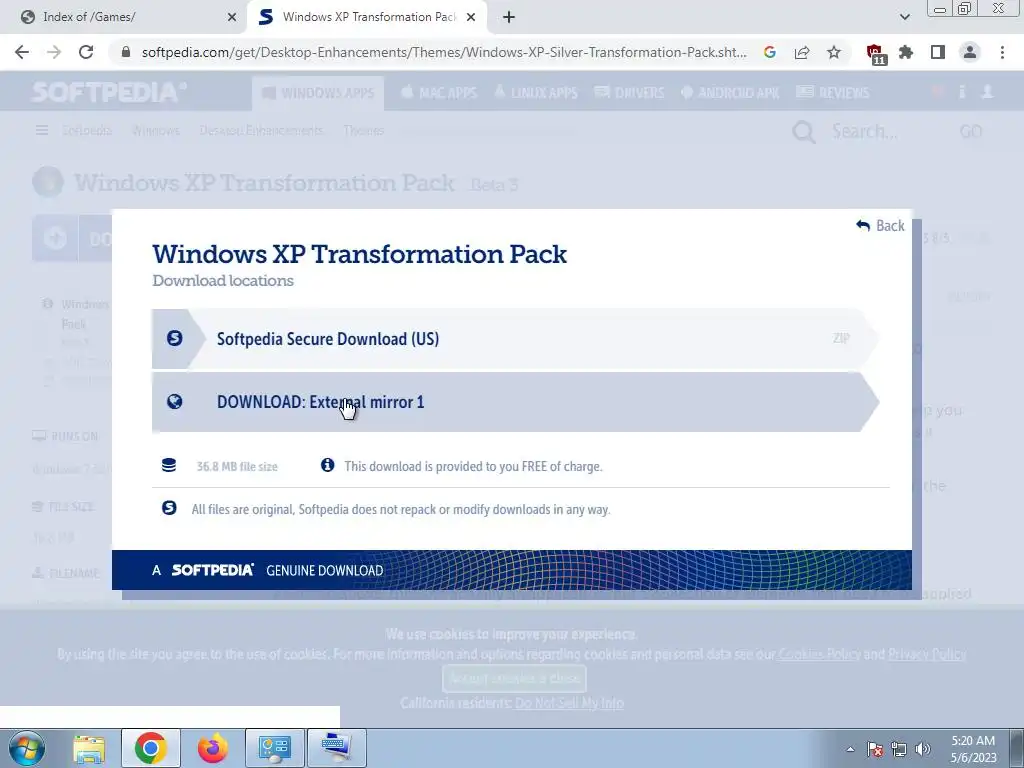
Task: Click the GO search button
Action: (x=970, y=131)
